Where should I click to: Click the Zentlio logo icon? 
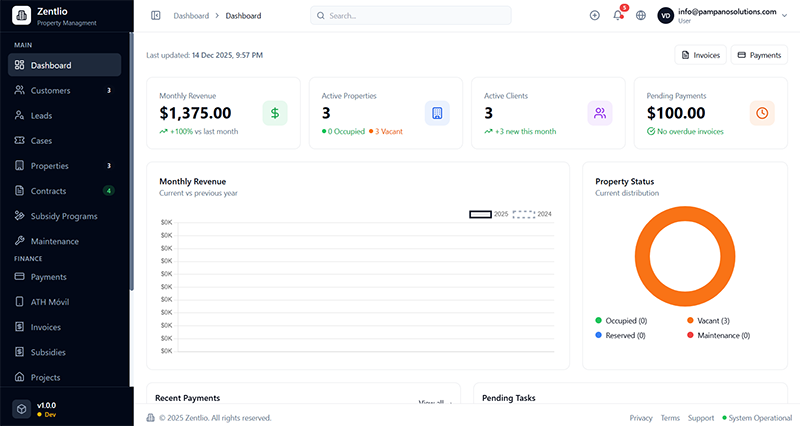(21, 16)
